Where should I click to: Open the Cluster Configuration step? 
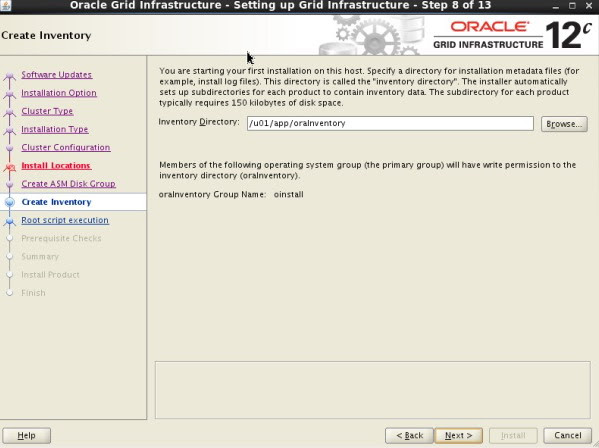(x=66, y=147)
